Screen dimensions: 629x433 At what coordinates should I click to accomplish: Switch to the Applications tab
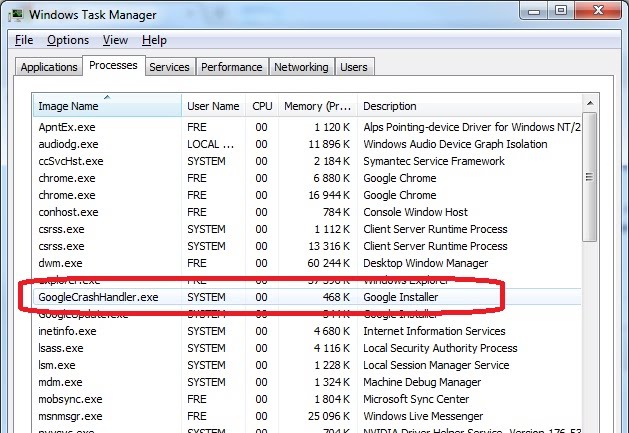point(49,67)
